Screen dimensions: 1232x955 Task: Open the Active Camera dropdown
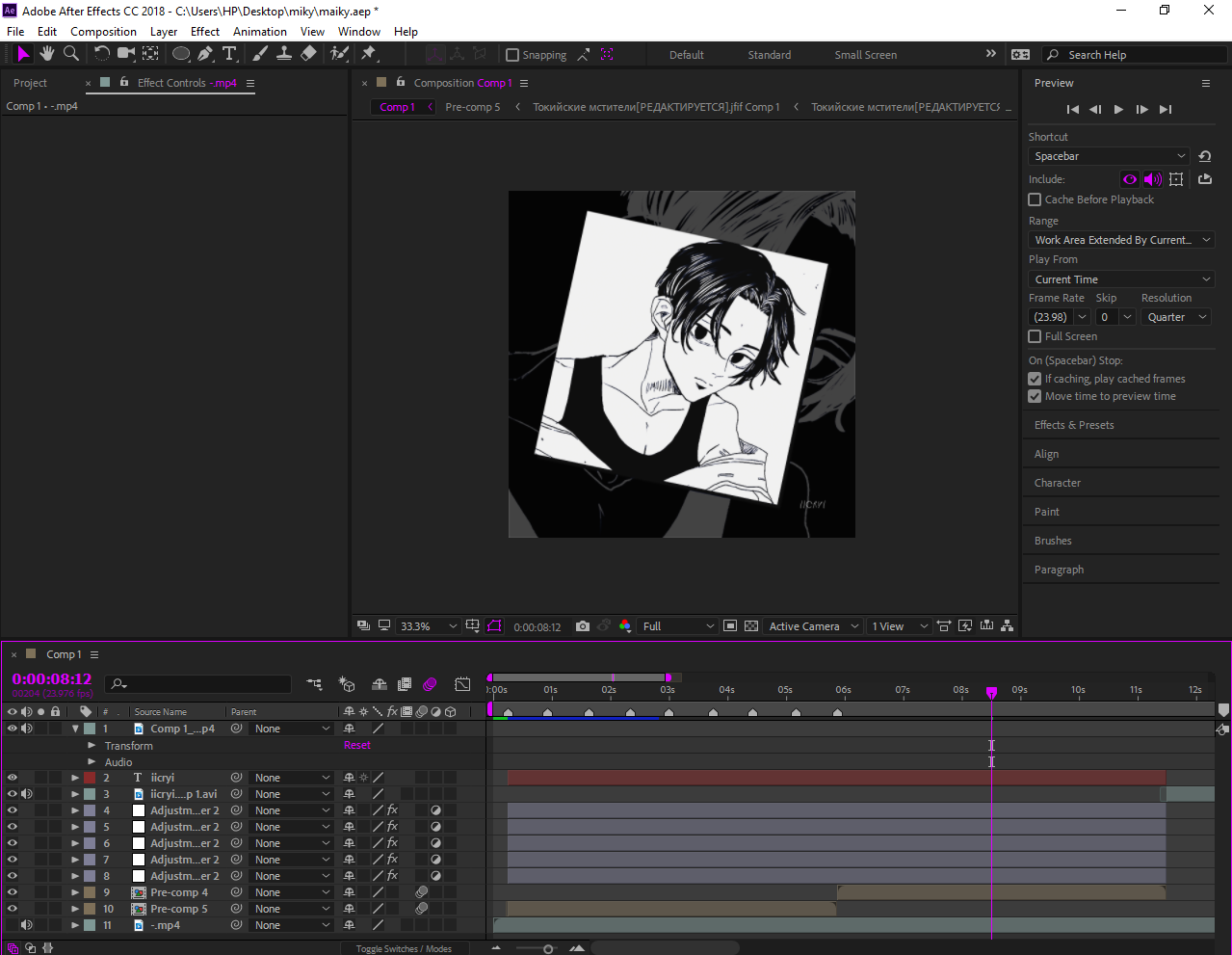(813, 626)
